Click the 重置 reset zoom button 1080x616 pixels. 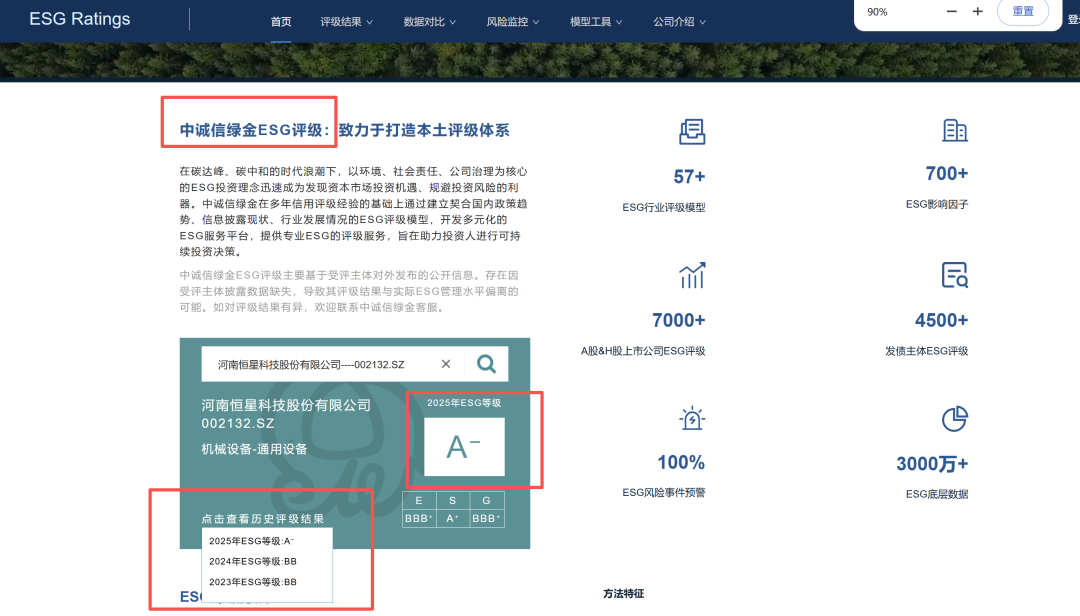pyautogui.click(x=1023, y=12)
